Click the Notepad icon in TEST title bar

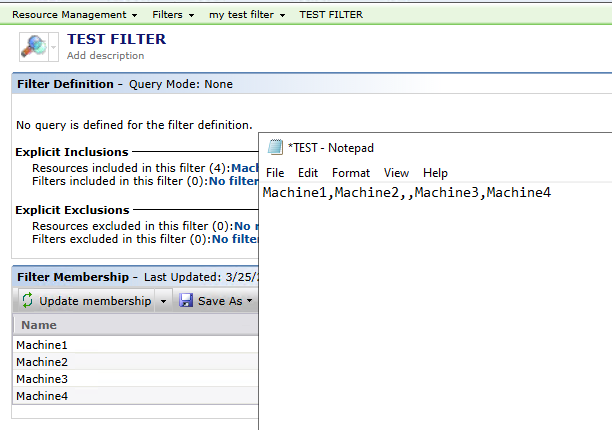click(x=275, y=147)
